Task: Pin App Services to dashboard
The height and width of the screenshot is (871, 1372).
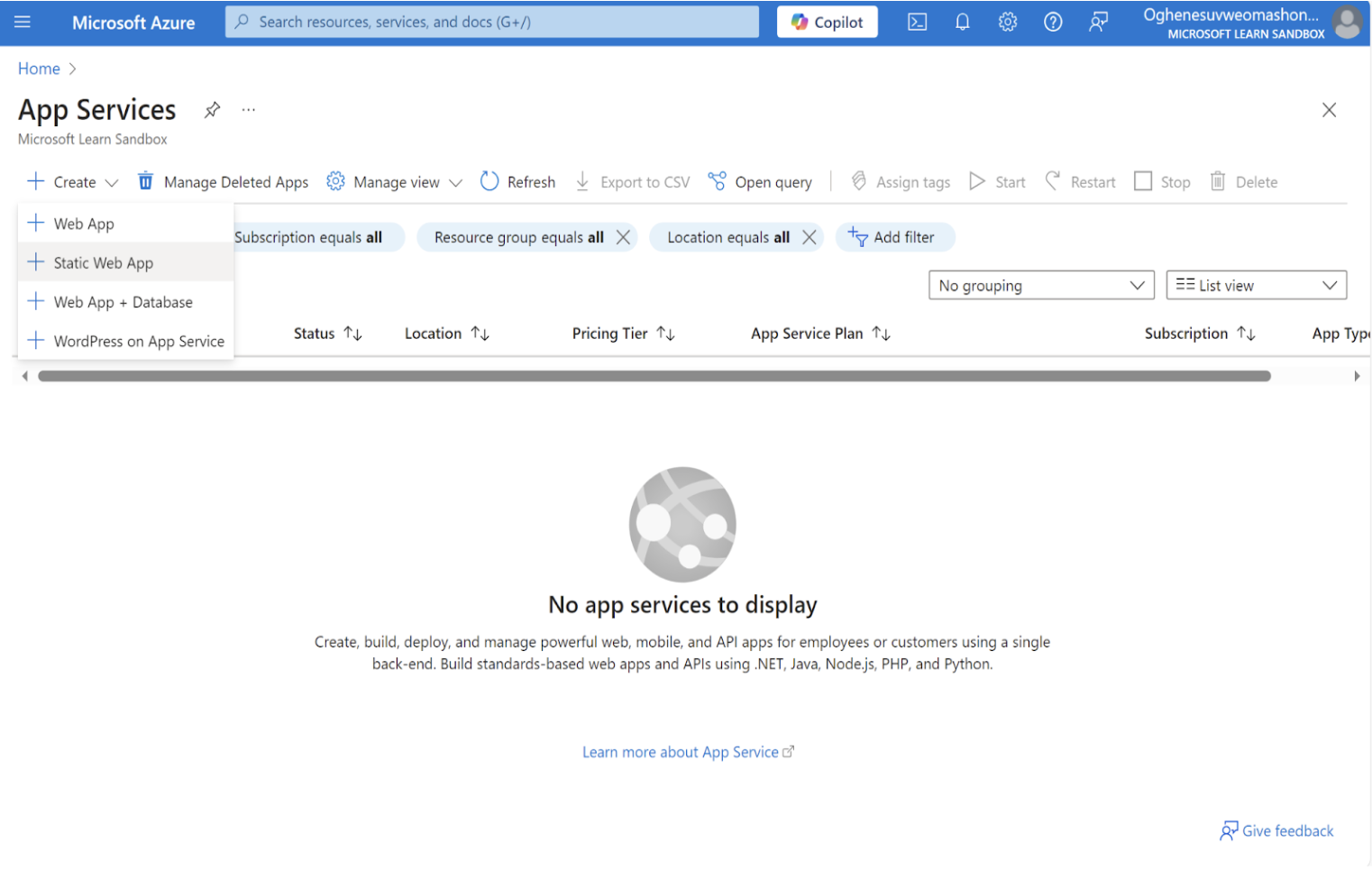Action: (212, 110)
